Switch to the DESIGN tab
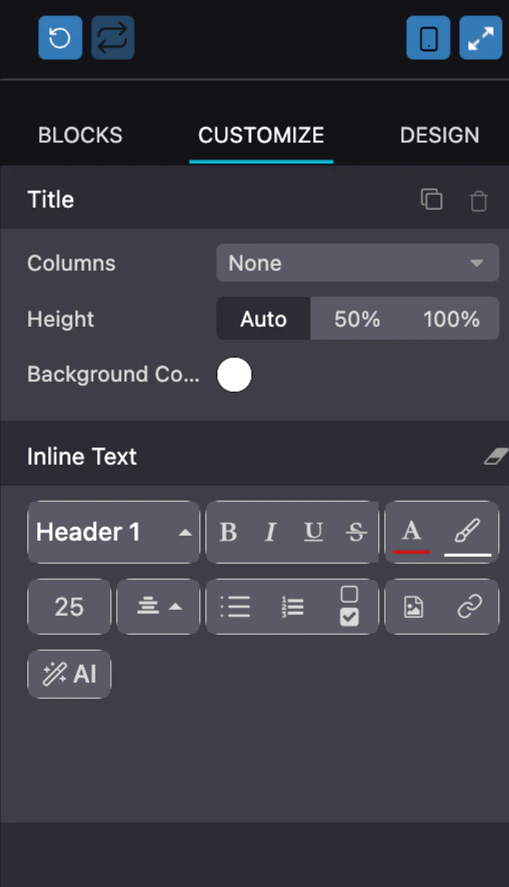The image size is (509, 887). click(x=439, y=135)
